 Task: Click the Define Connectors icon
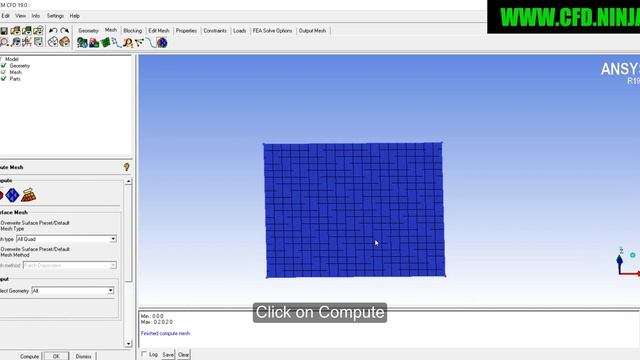pyautogui.click(x=139, y=42)
